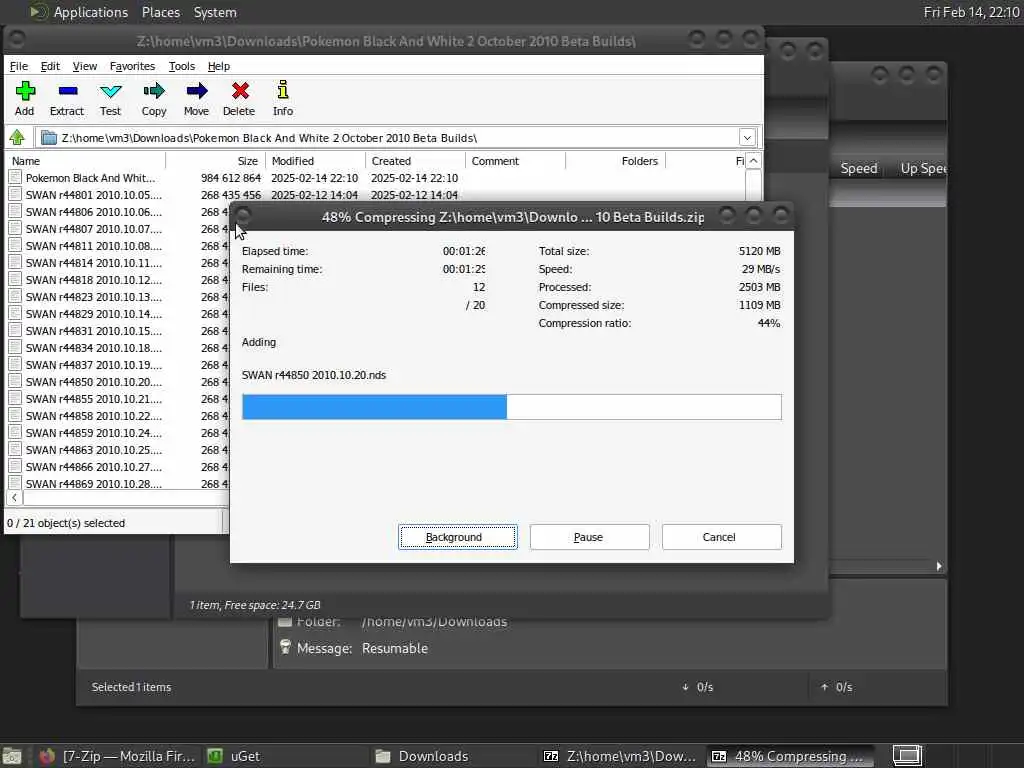The width and height of the screenshot is (1024, 768).
Task: Open the View menu
Action: (85, 66)
